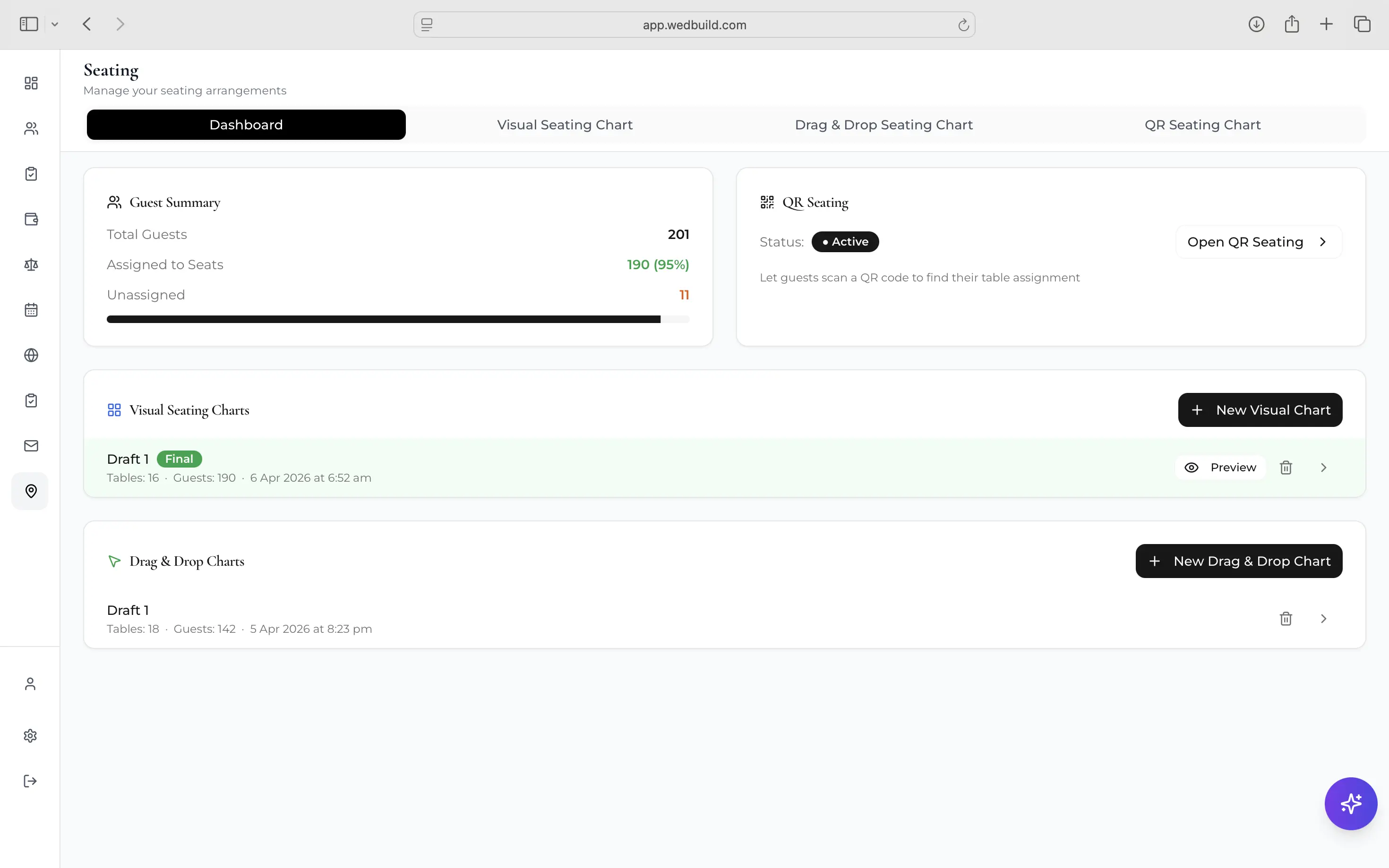Delete the Visual Seating Chart Draft 1

point(1286,468)
